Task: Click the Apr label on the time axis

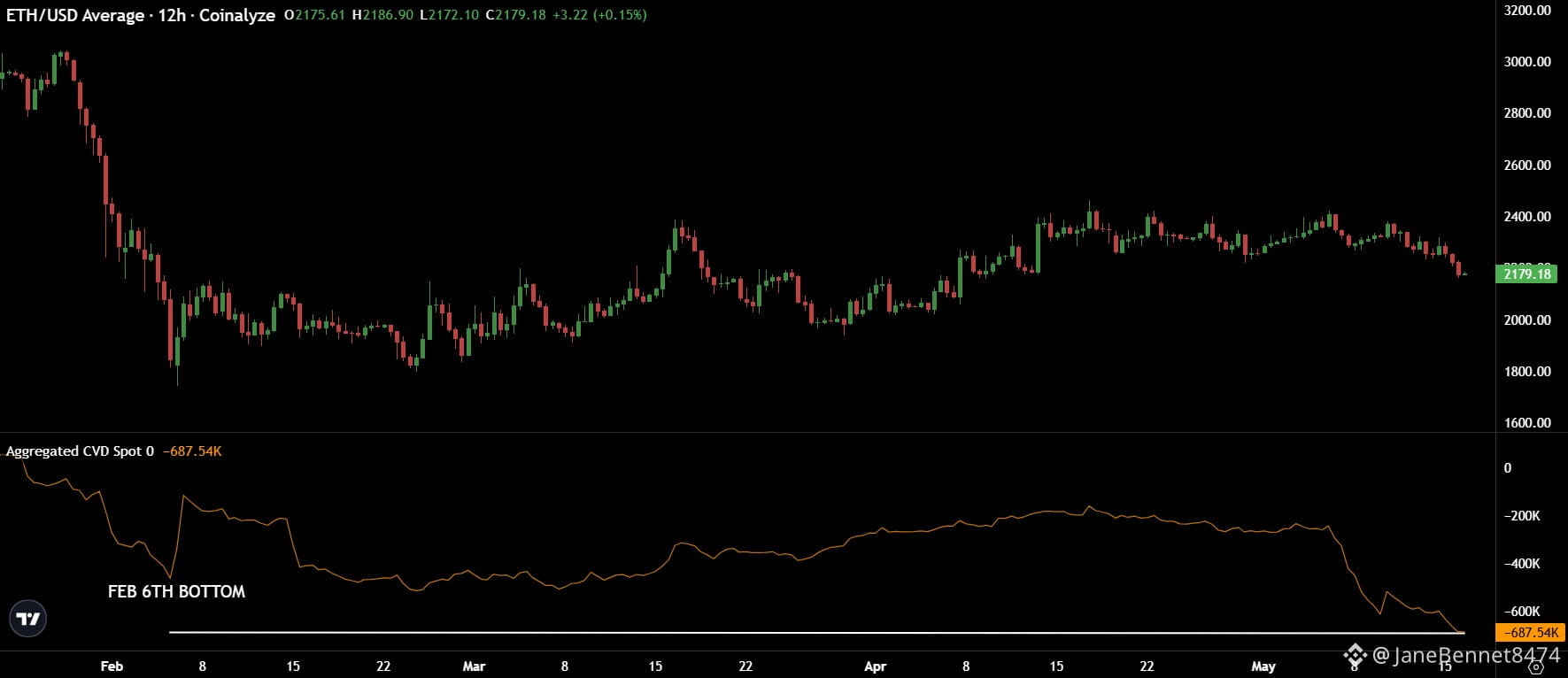Action: click(875, 666)
